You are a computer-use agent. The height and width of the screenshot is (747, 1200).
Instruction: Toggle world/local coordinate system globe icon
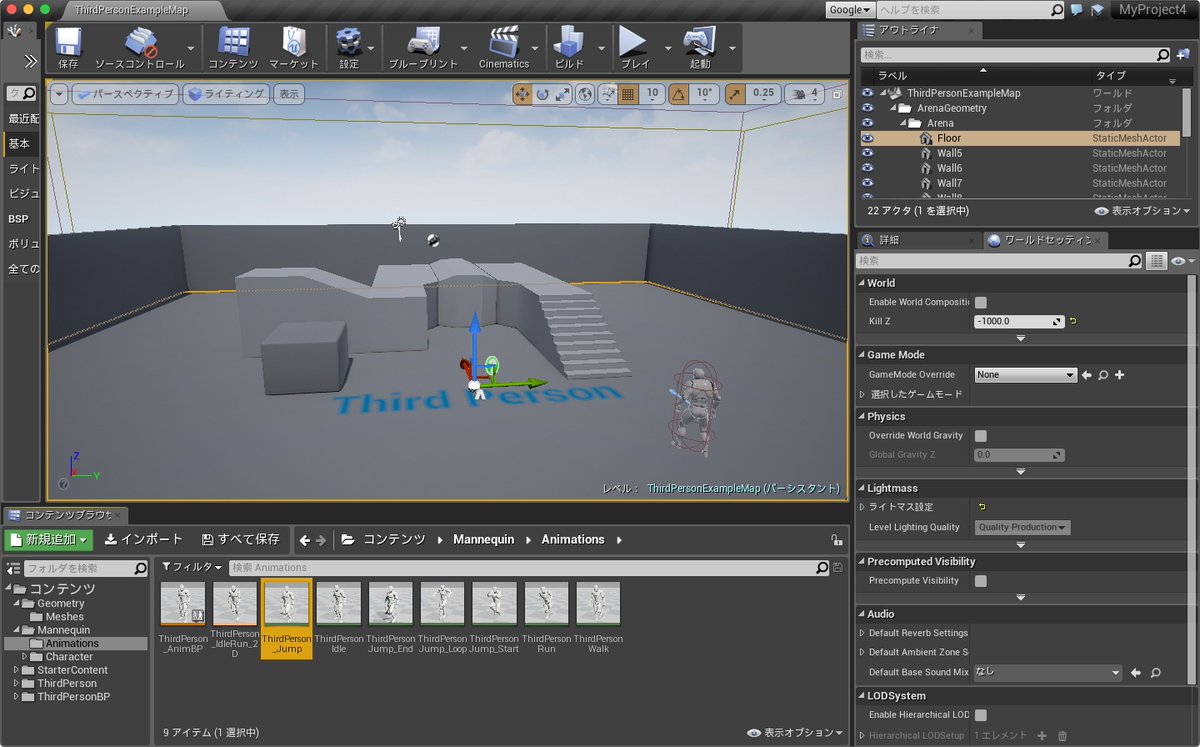click(x=585, y=94)
